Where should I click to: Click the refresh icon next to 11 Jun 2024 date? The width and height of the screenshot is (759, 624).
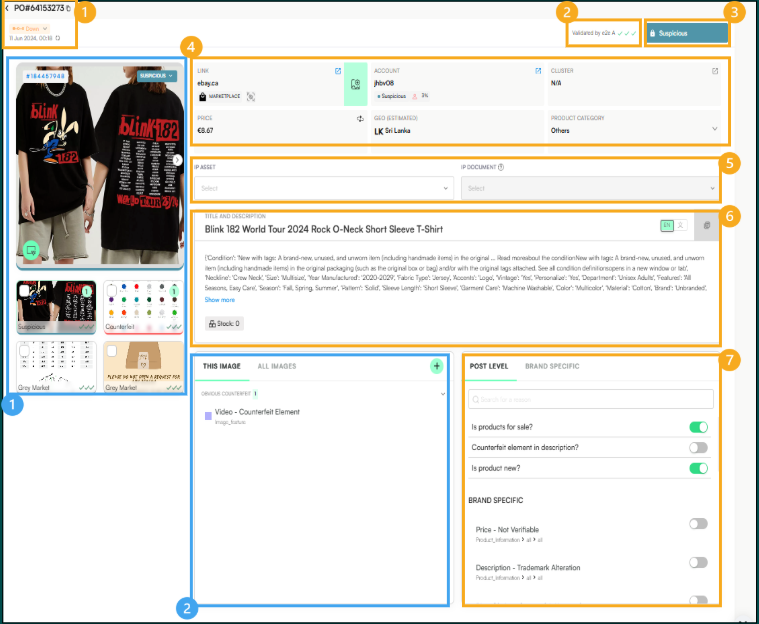click(58, 38)
